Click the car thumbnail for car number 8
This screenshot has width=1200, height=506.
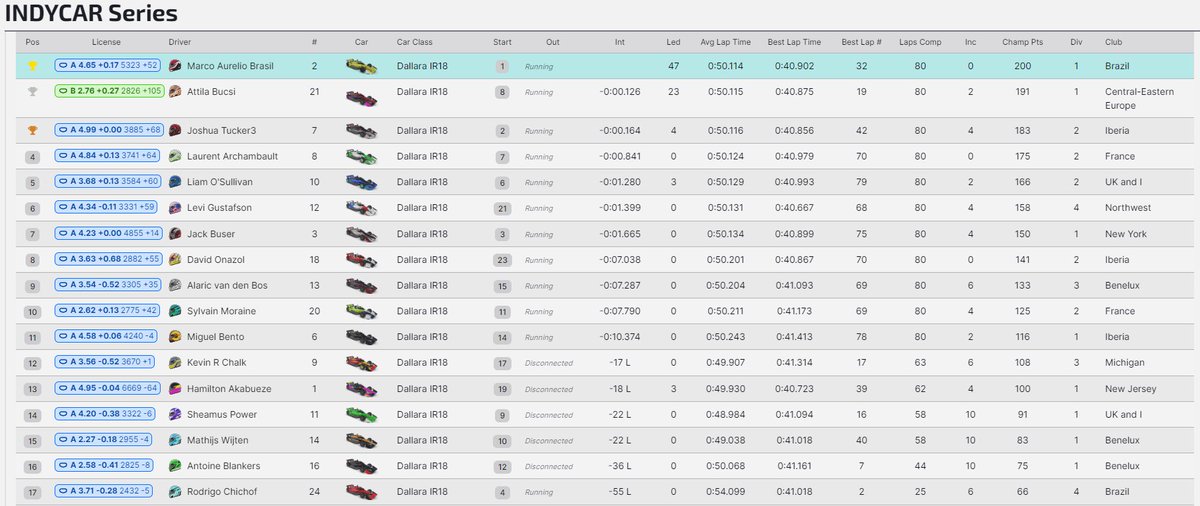(x=361, y=157)
